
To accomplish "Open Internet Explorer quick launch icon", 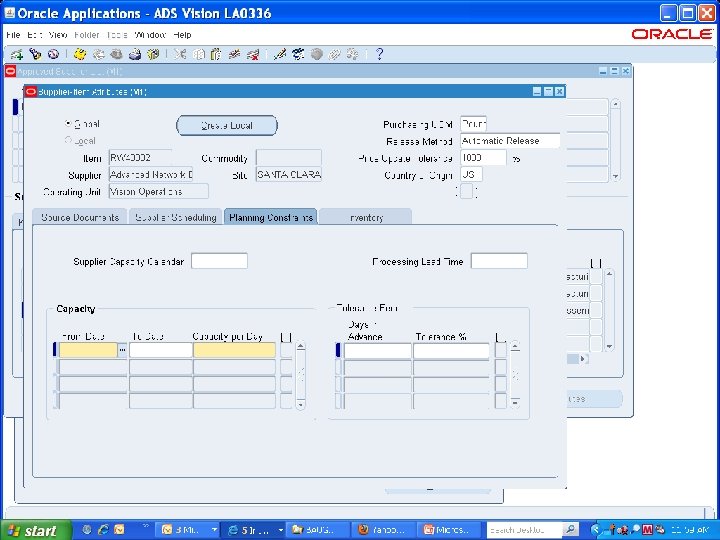I will tap(103, 529).
